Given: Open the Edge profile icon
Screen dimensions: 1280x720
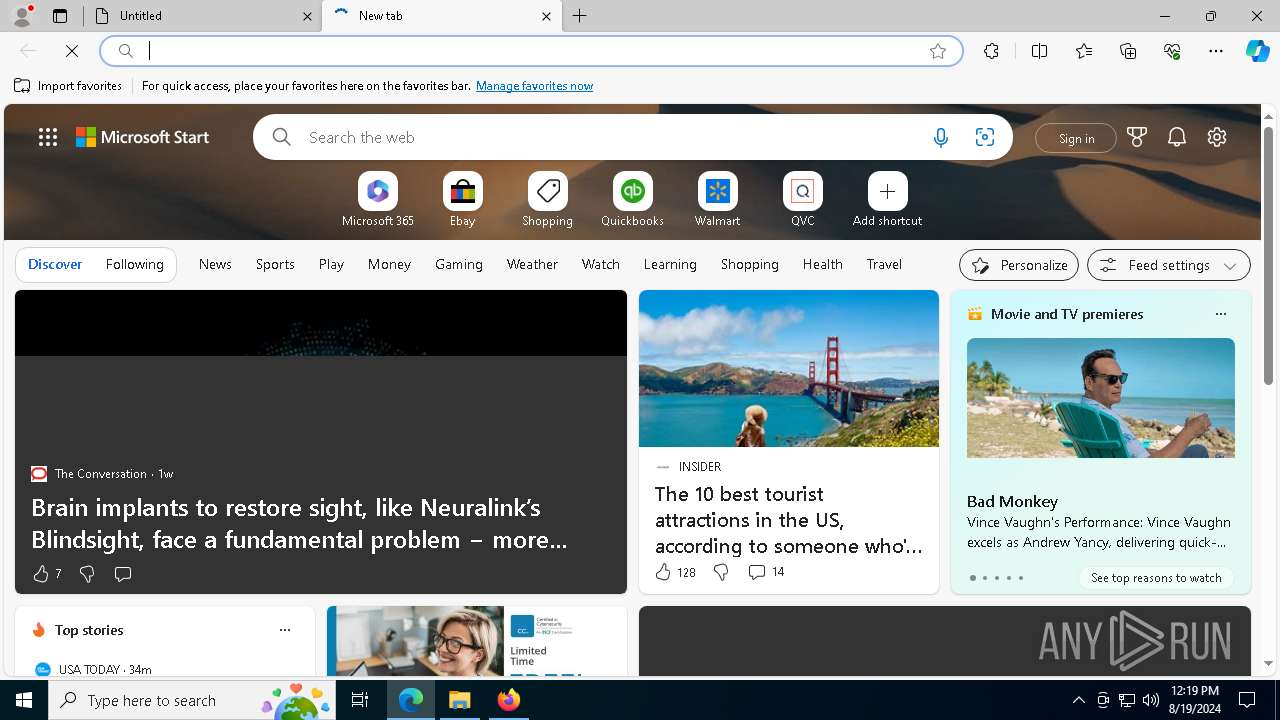Looking at the screenshot, I should click(x=22, y=16).
